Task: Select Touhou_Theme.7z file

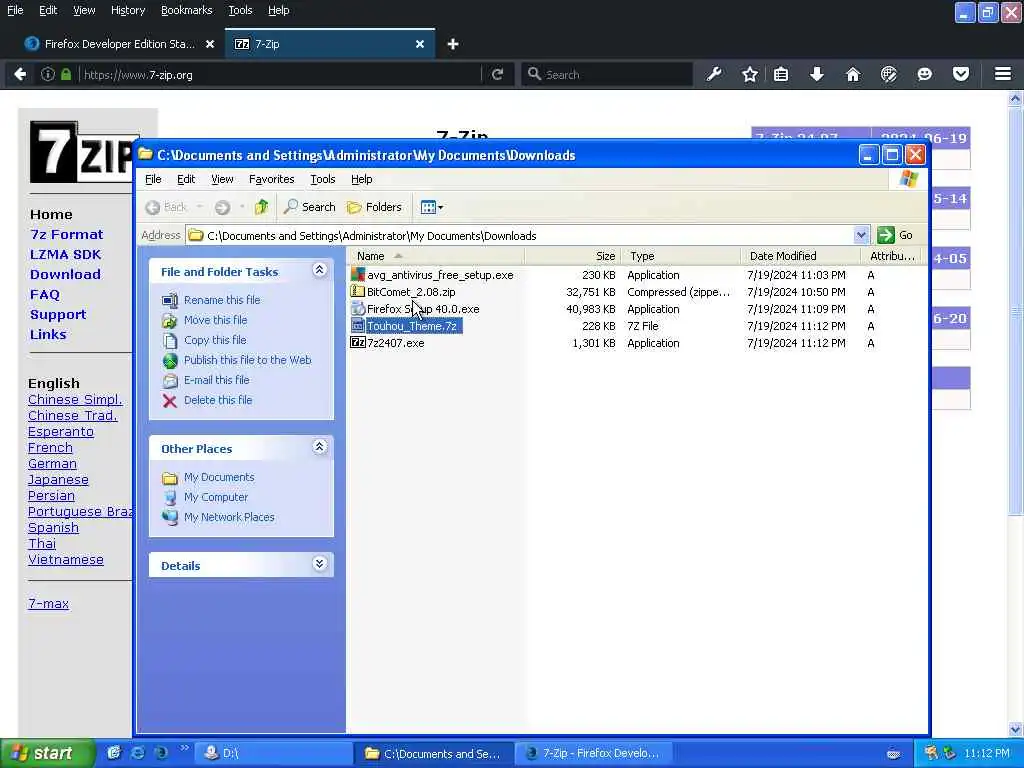Action: [412, 326]
